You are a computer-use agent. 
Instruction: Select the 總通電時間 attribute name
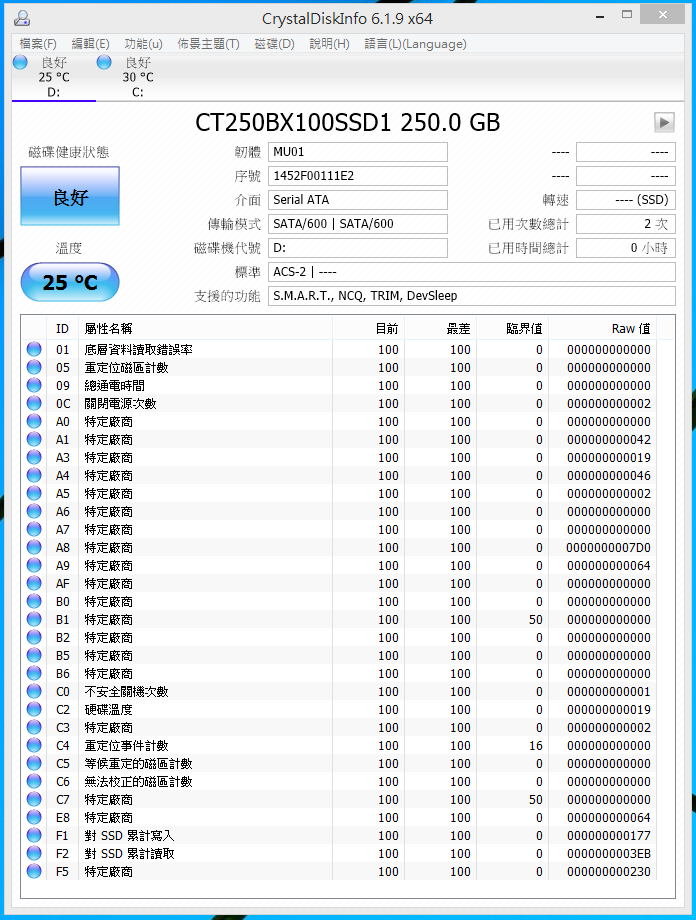coord(114,385)
